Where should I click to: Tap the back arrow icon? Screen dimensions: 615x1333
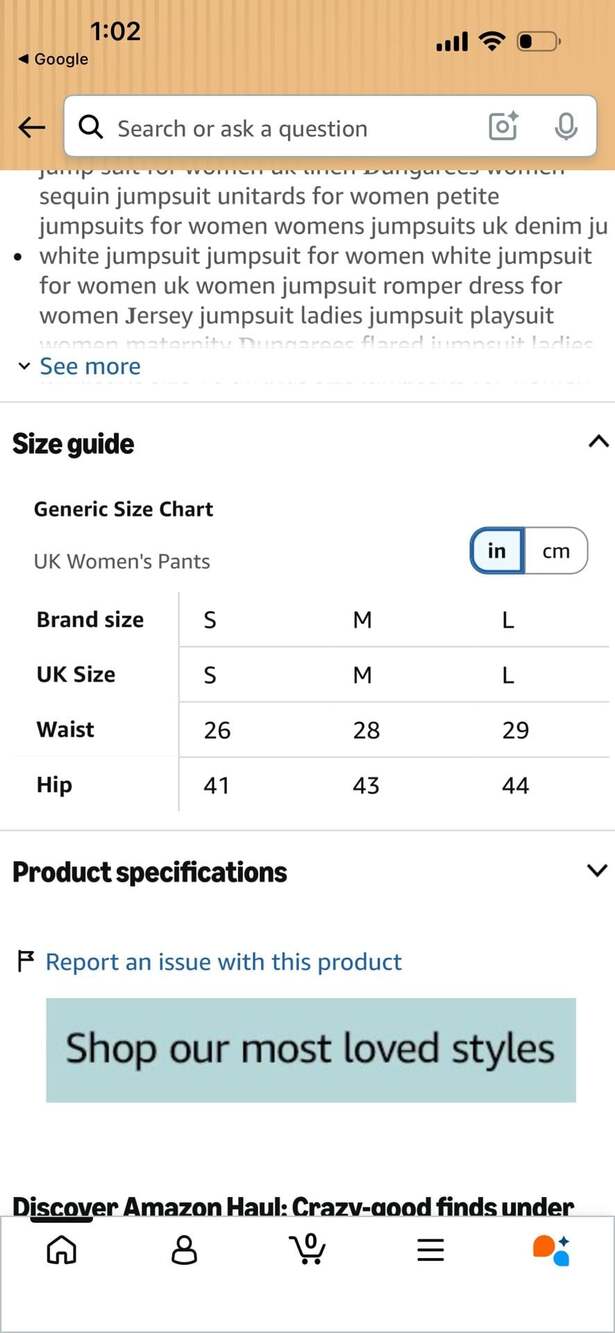[32, 127]
